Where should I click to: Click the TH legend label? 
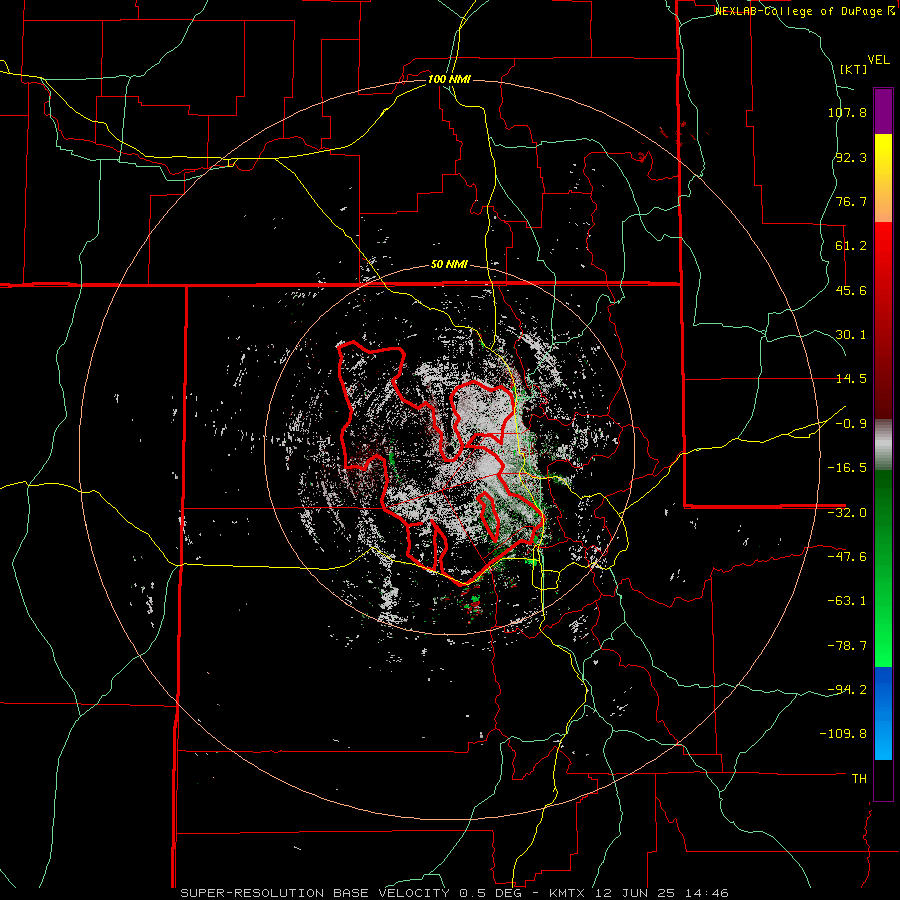[x=859, y=778]
